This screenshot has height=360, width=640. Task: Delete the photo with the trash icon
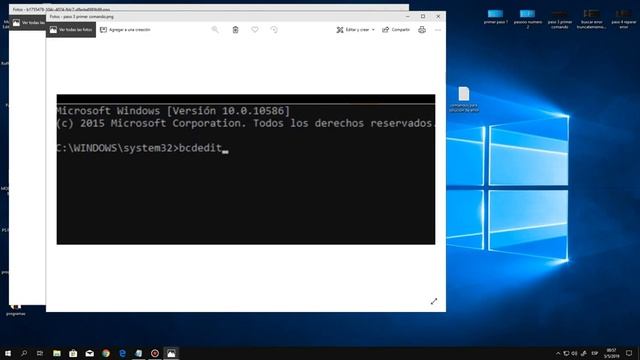[x=236, y=29]
